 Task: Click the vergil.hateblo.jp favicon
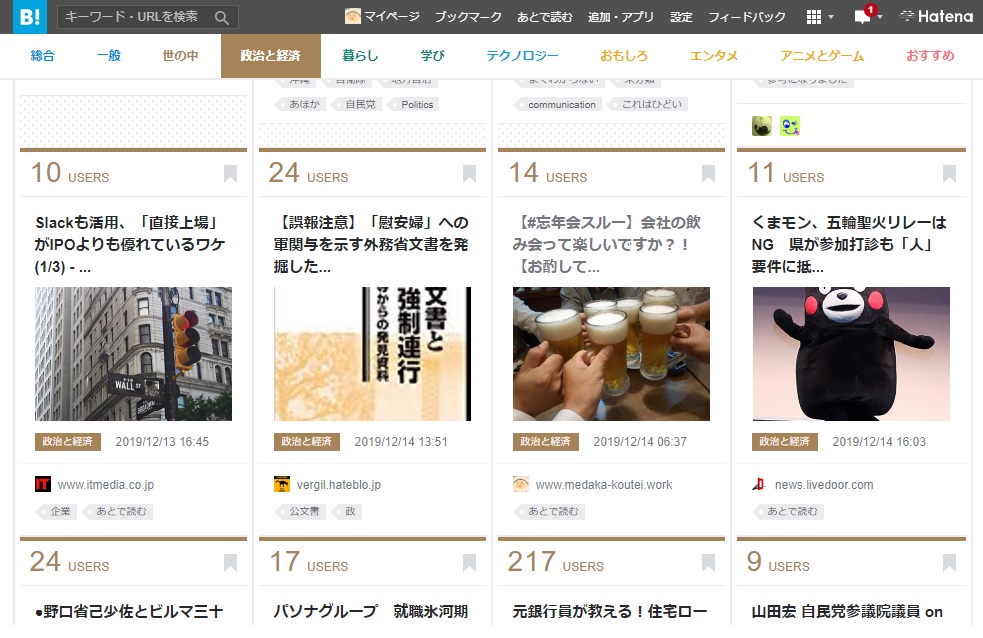coord(281,484)
